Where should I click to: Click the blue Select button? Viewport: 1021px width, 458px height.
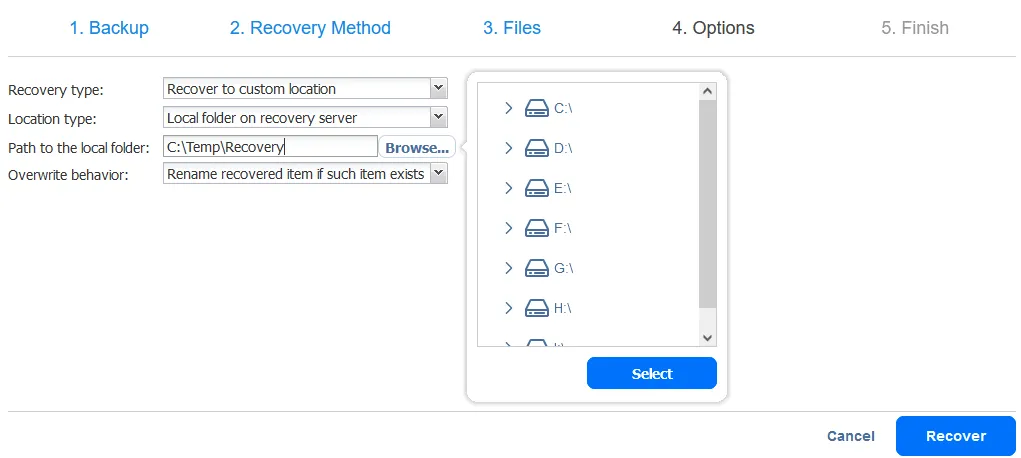(652, 373)
